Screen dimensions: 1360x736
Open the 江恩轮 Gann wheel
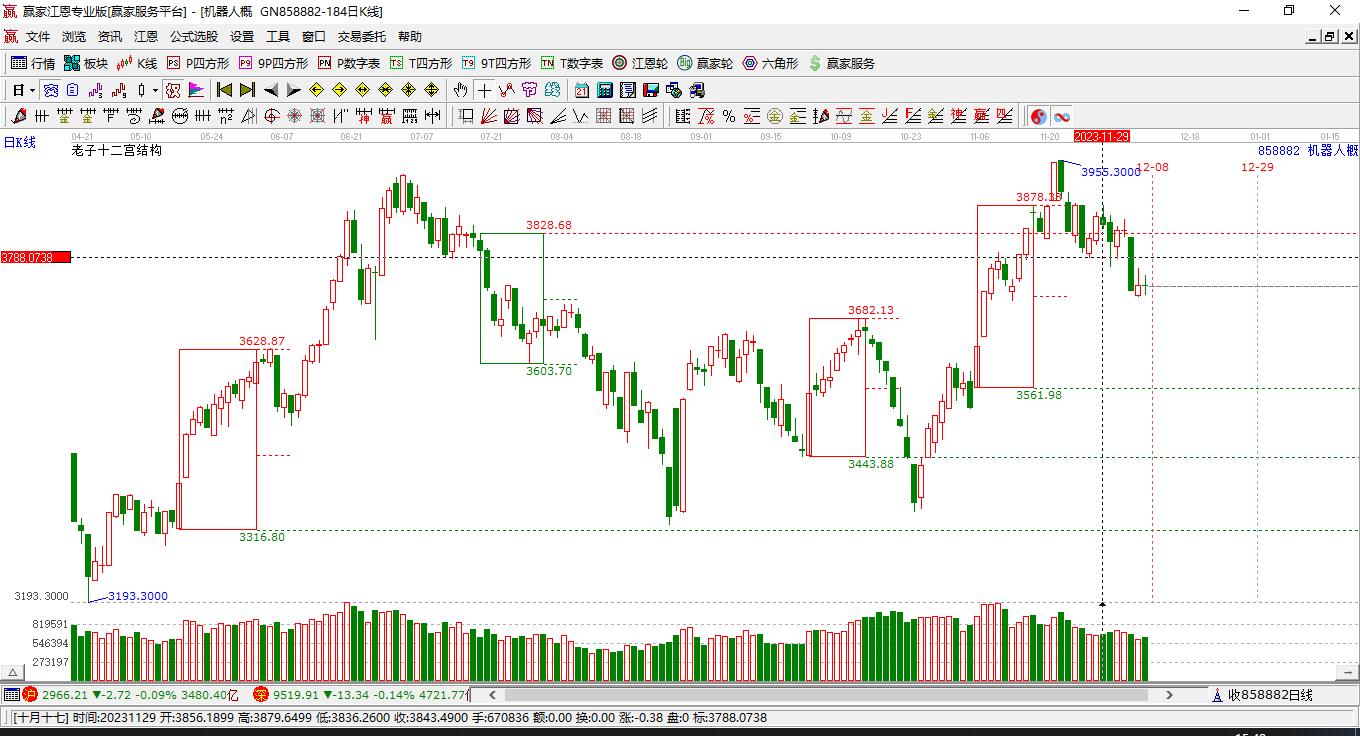pyautogui.click(x=640, y=63)
